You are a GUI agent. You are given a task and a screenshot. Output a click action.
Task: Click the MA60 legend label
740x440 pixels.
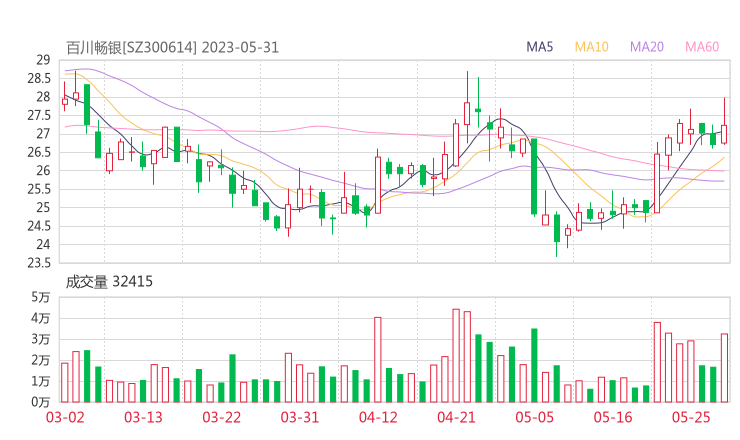point(702,47)
